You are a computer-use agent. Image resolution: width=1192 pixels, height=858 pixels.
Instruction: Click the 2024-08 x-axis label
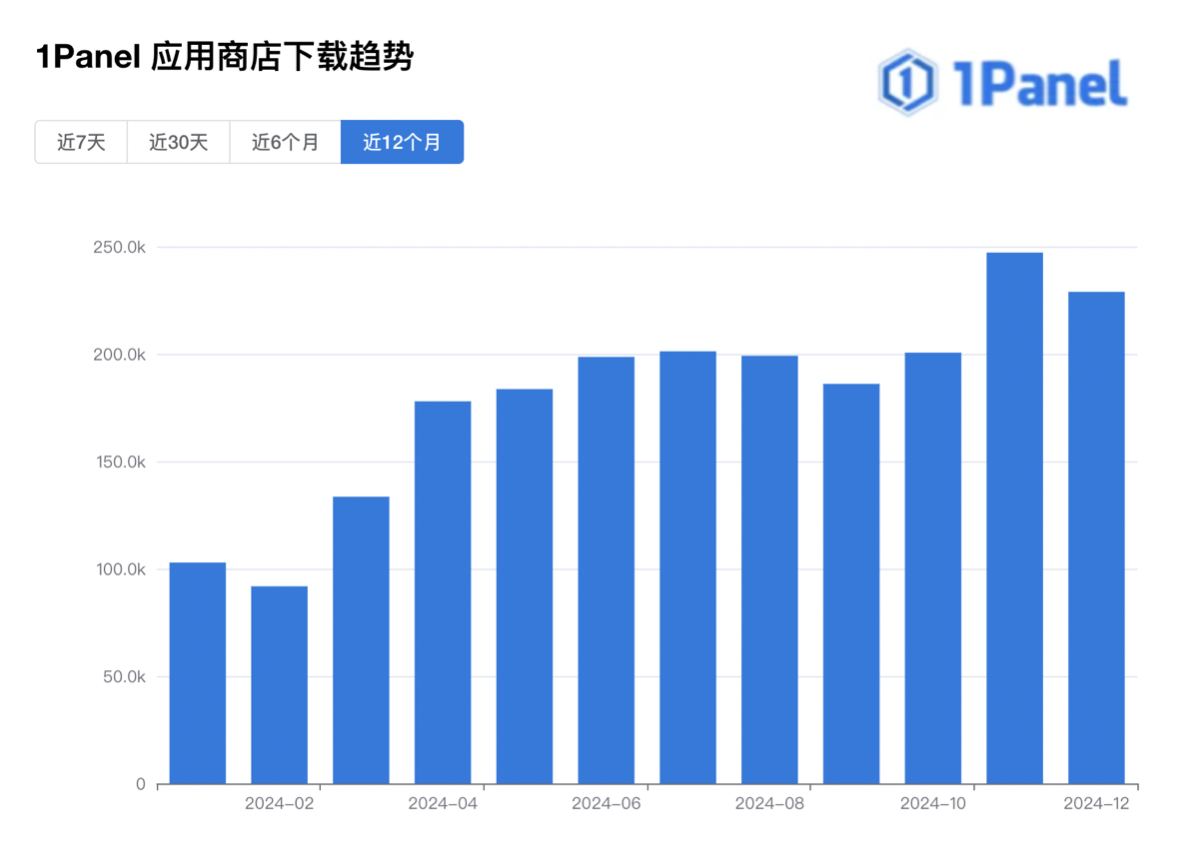(x=769, y=803)
